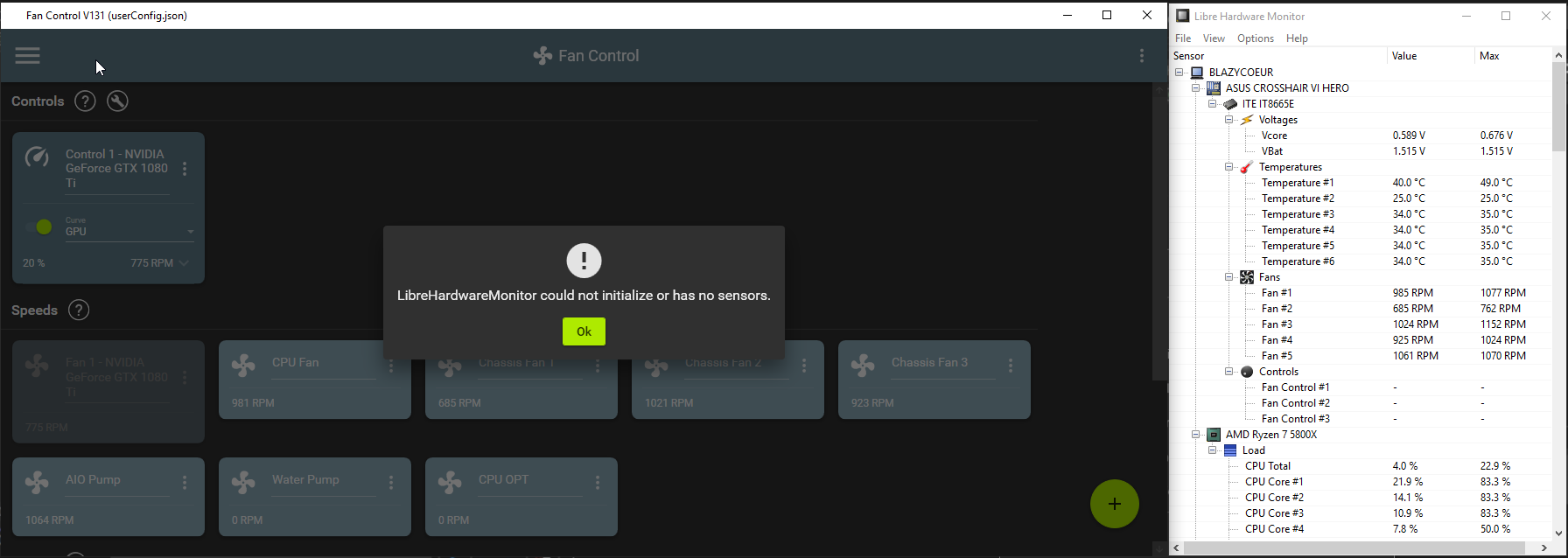The width and height of the screenshot is (1568, 558).
Task: Select the Temperature #4 row
Action: [1360, 230]
